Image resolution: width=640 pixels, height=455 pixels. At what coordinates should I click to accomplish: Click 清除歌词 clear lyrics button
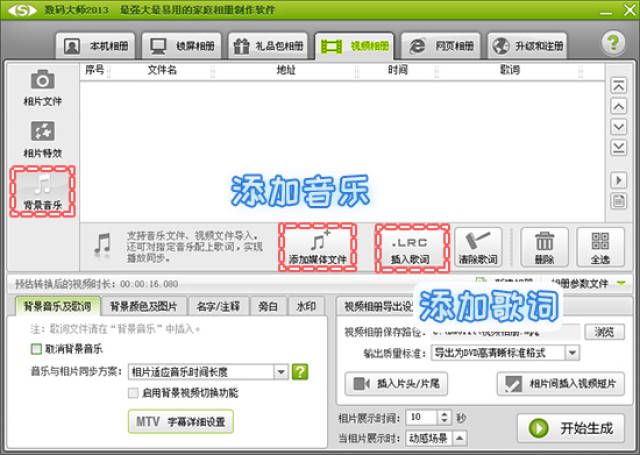(x=478, y=247)
